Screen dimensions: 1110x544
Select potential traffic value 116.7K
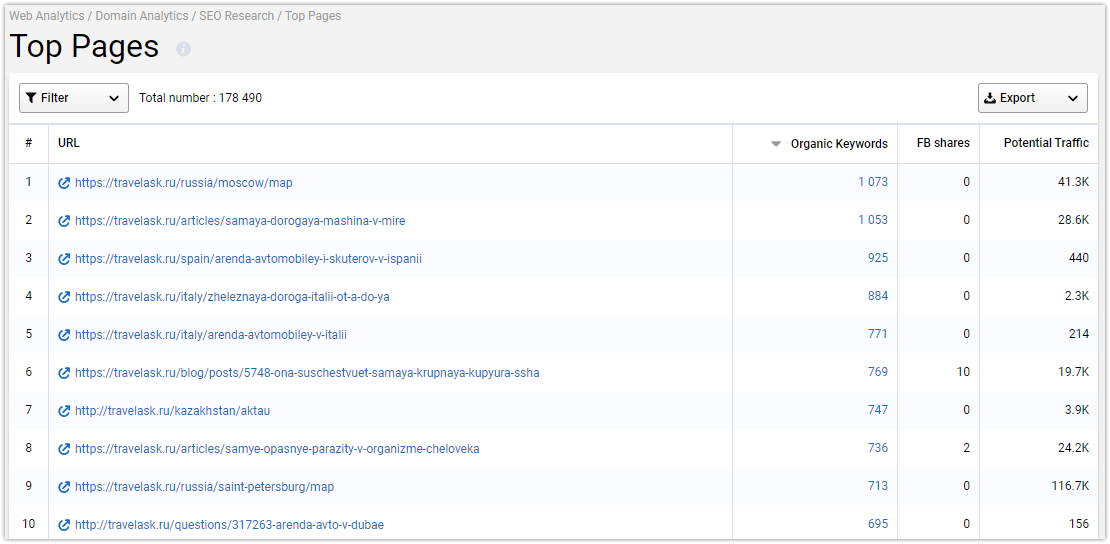pyautogui.click(x=1070, y=486)
